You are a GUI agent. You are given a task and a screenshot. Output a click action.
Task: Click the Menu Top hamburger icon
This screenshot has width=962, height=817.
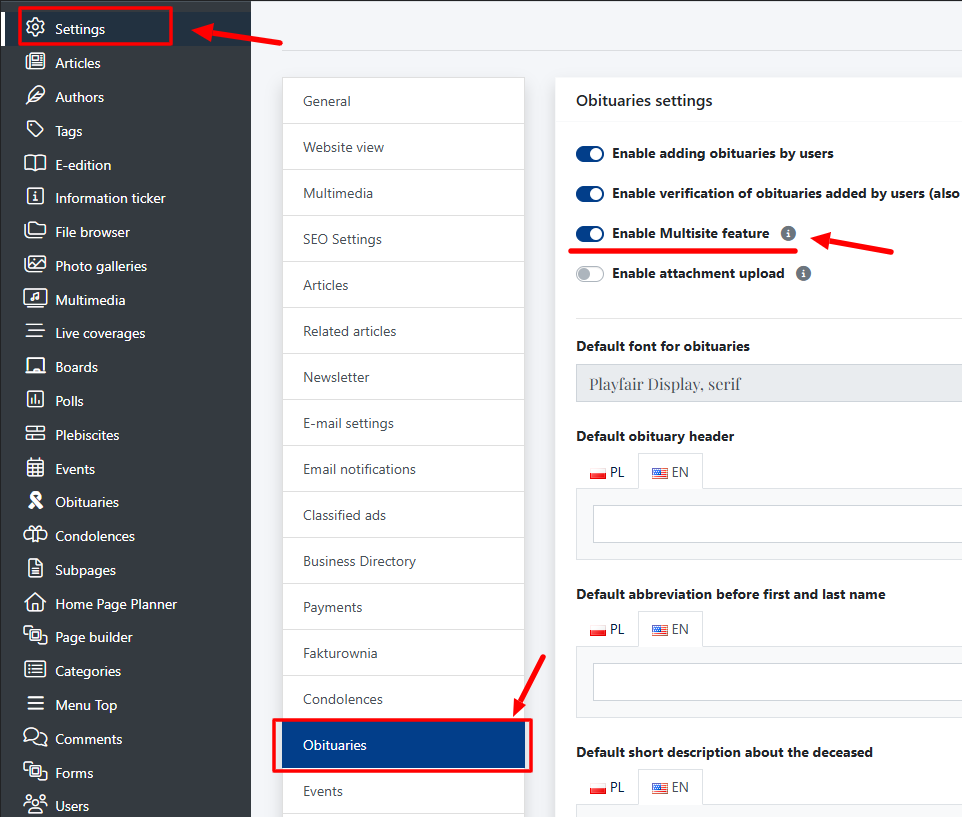coord(35,703)
